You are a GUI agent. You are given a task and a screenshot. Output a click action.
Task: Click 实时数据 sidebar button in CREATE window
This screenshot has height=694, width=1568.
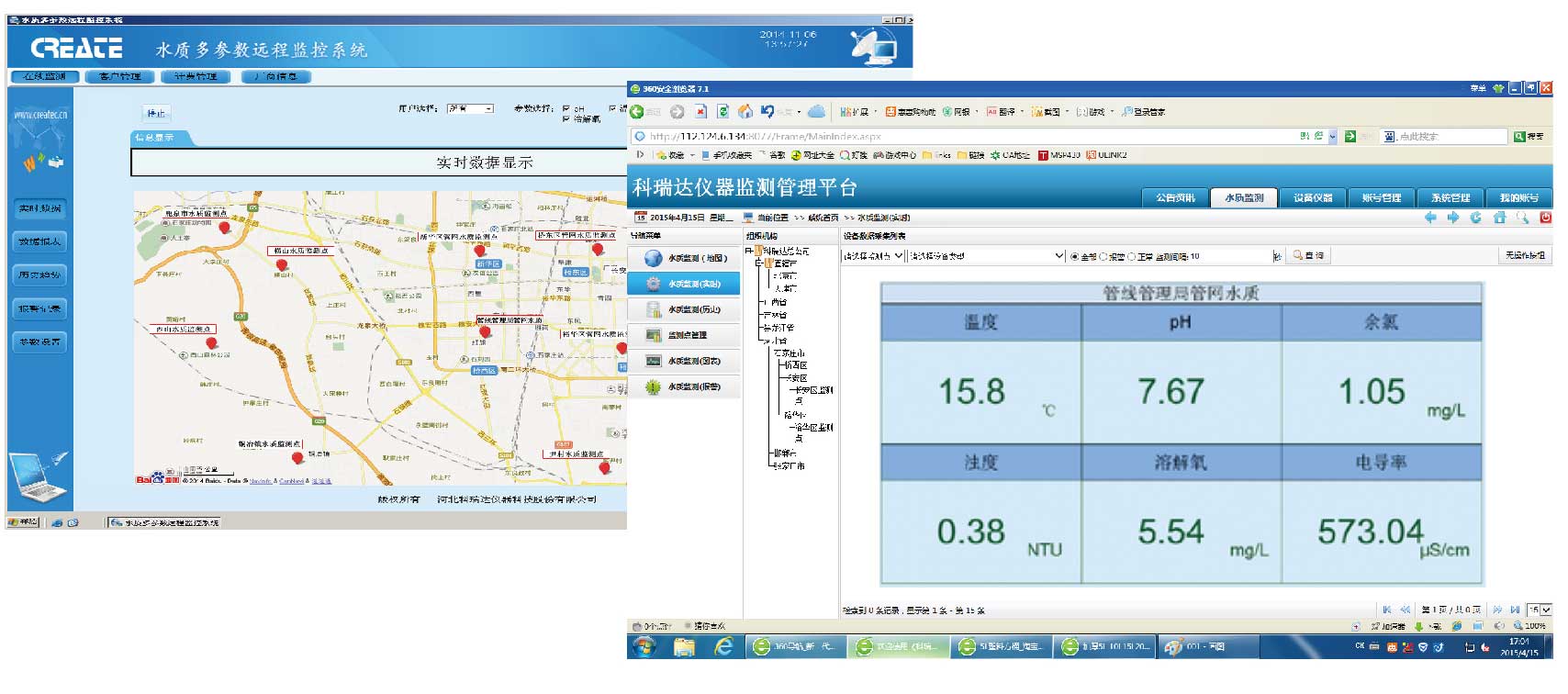point(40,208)
